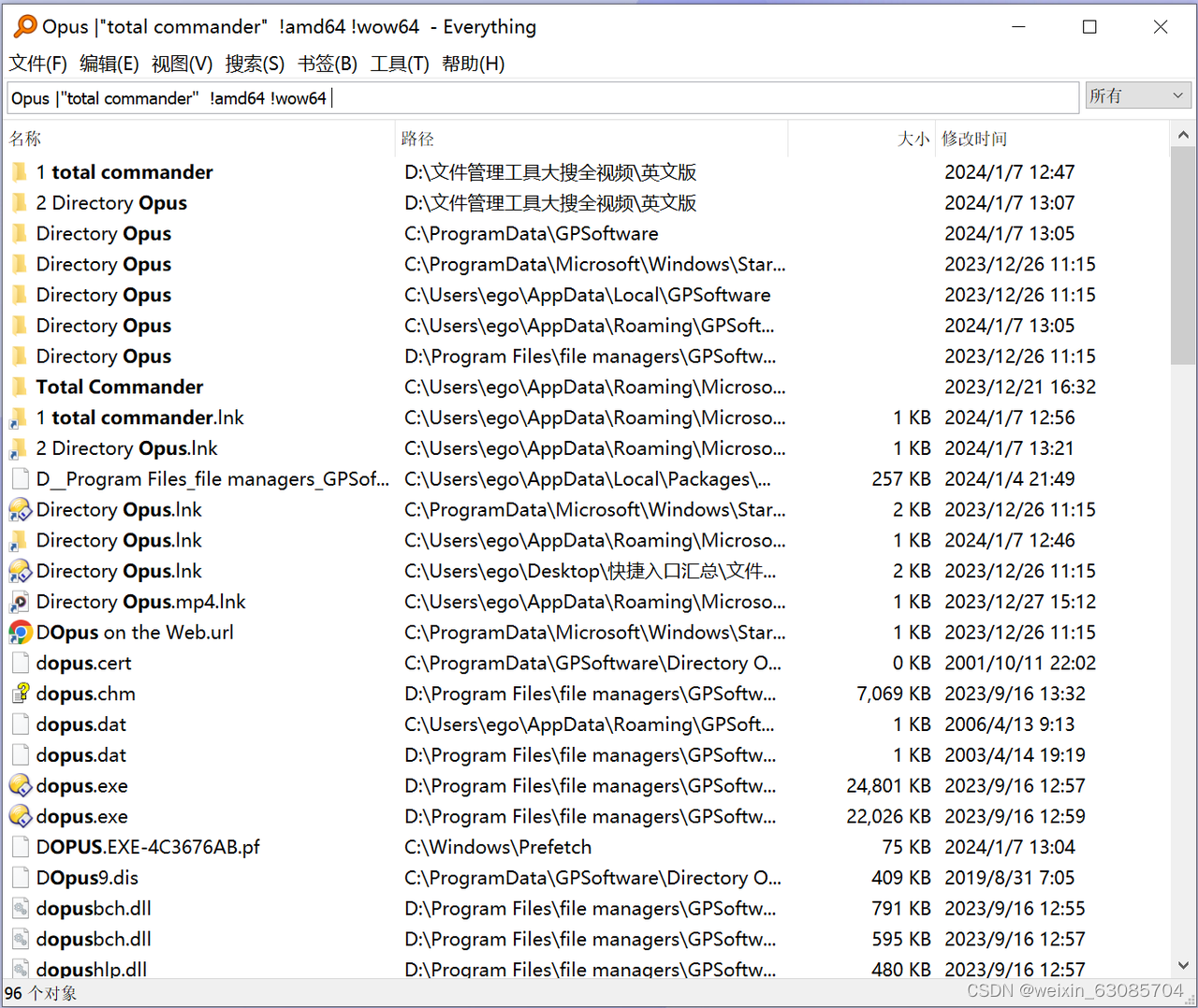Select file name dopus.chm
The width and height of the screenshot is (1198, 1008).
pyautogui.click(x=85, y=694)
